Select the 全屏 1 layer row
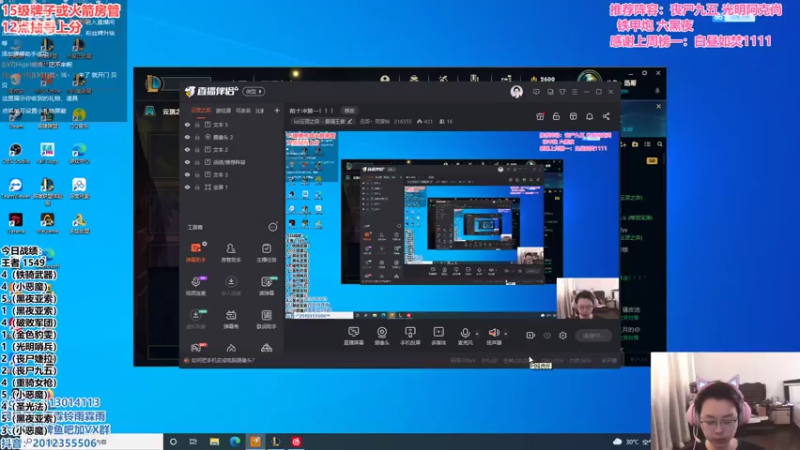800x450 pixels. point(232,187)
